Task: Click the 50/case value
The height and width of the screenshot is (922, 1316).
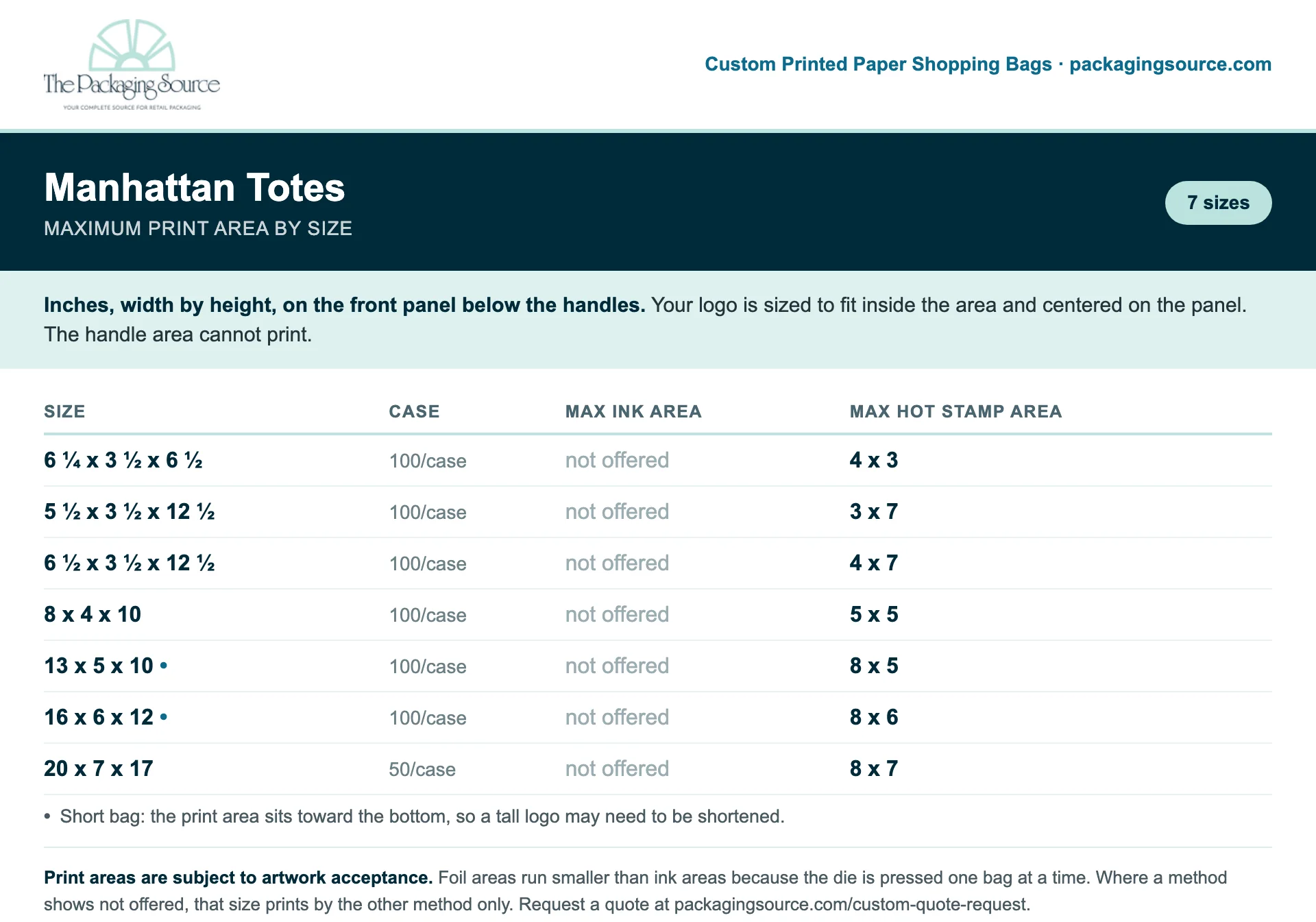Action: (x=422, y=769)
